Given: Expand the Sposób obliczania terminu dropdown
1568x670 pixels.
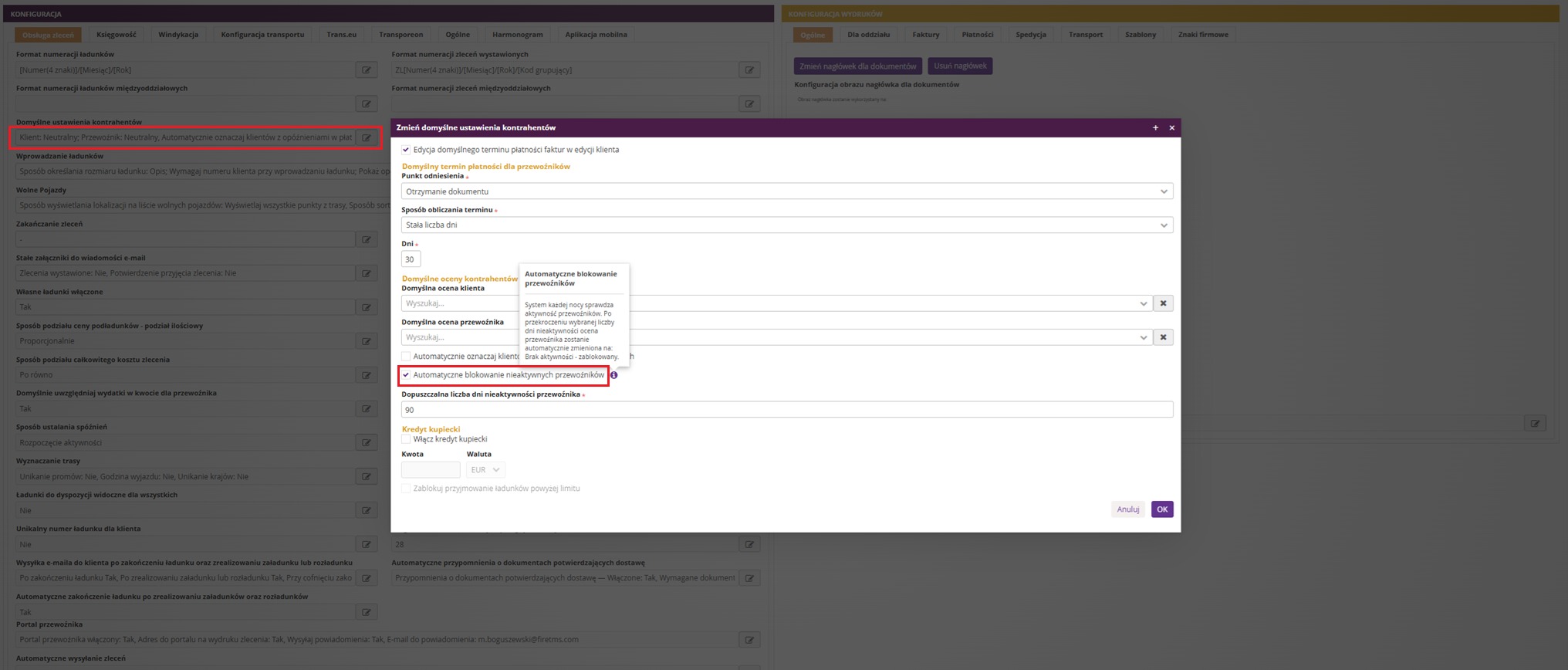Looking at the screenshot, I should [x=787, y=225].
